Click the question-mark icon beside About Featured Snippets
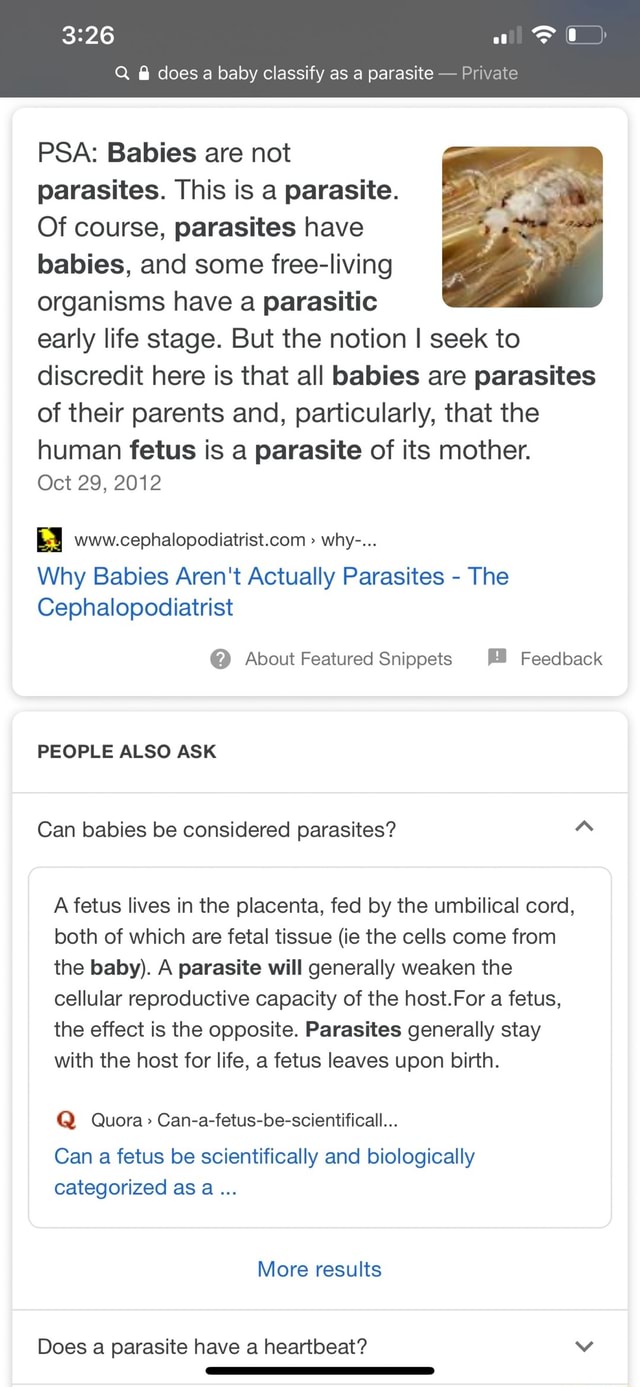The width and height of the screenshot is (640, 1387). (221, 658)
